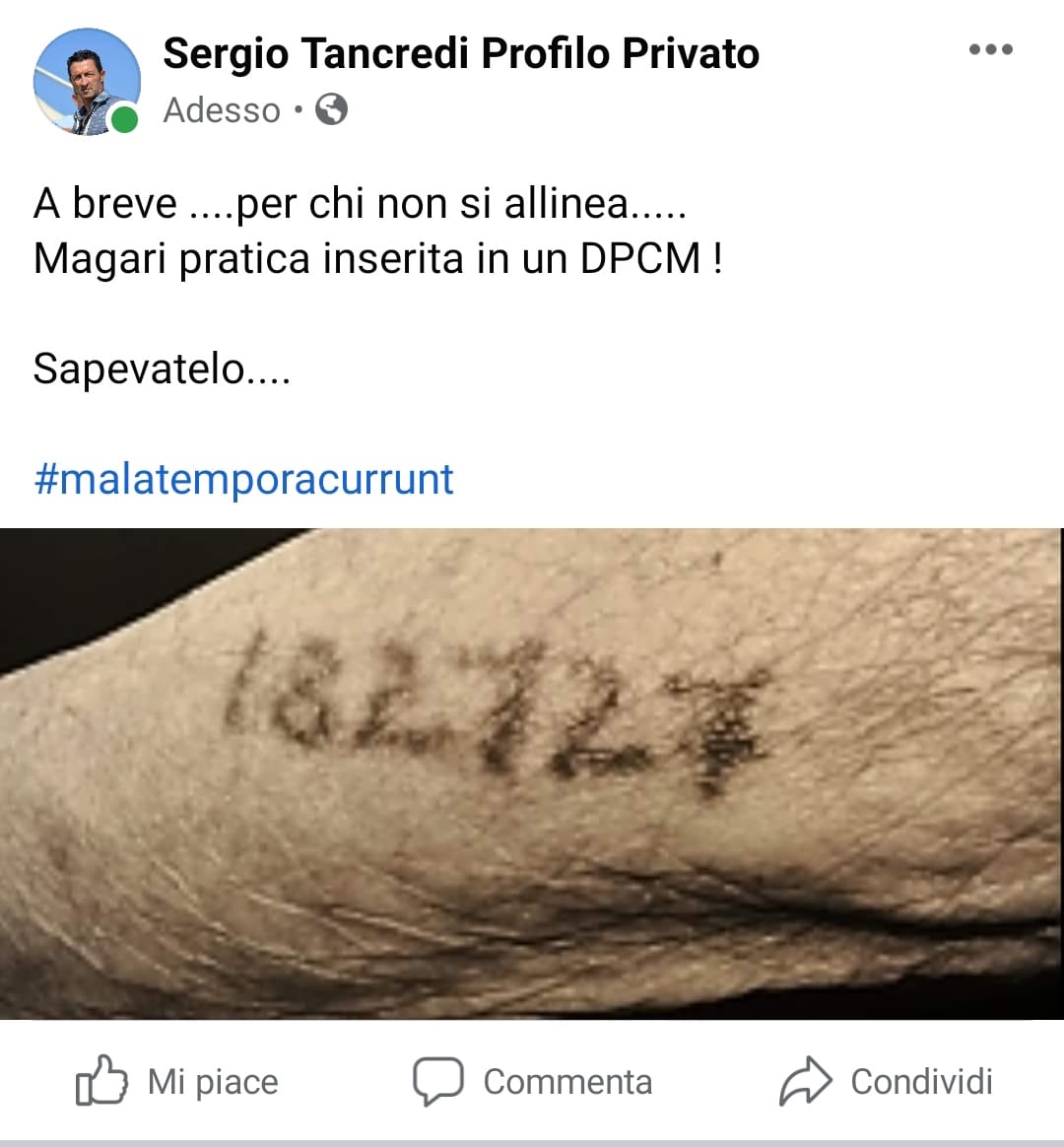Click the Sapevatelo.... text line
Screen dimensions: 1064x1147
click(x=162, y=368)
